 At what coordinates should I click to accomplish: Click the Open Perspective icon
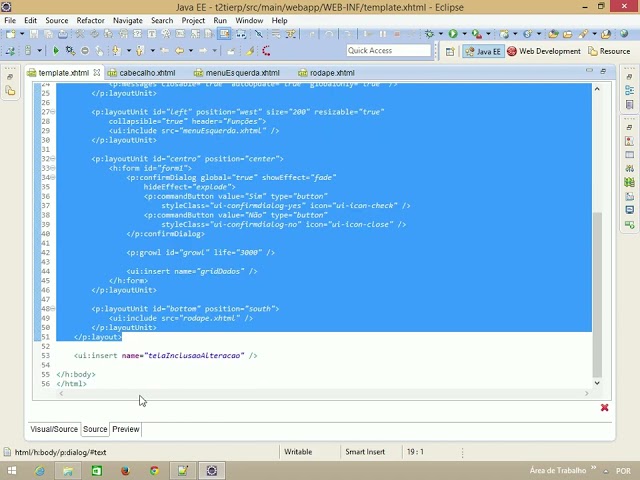[450, 51]
